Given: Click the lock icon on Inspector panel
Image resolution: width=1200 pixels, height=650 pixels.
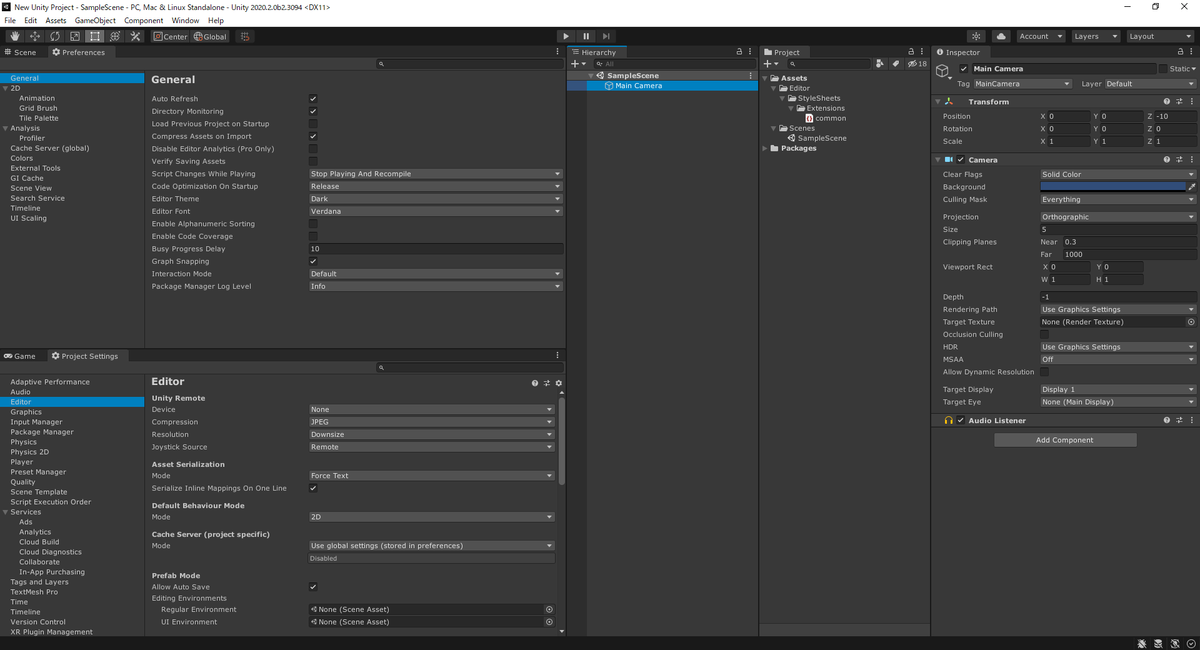Looking at the screenshot, I should point(1180,52).
